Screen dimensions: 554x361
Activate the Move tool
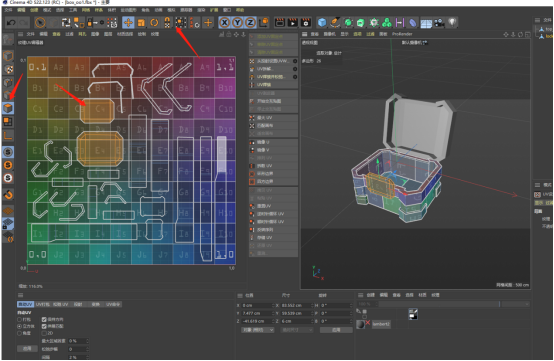tap(128, 23)
